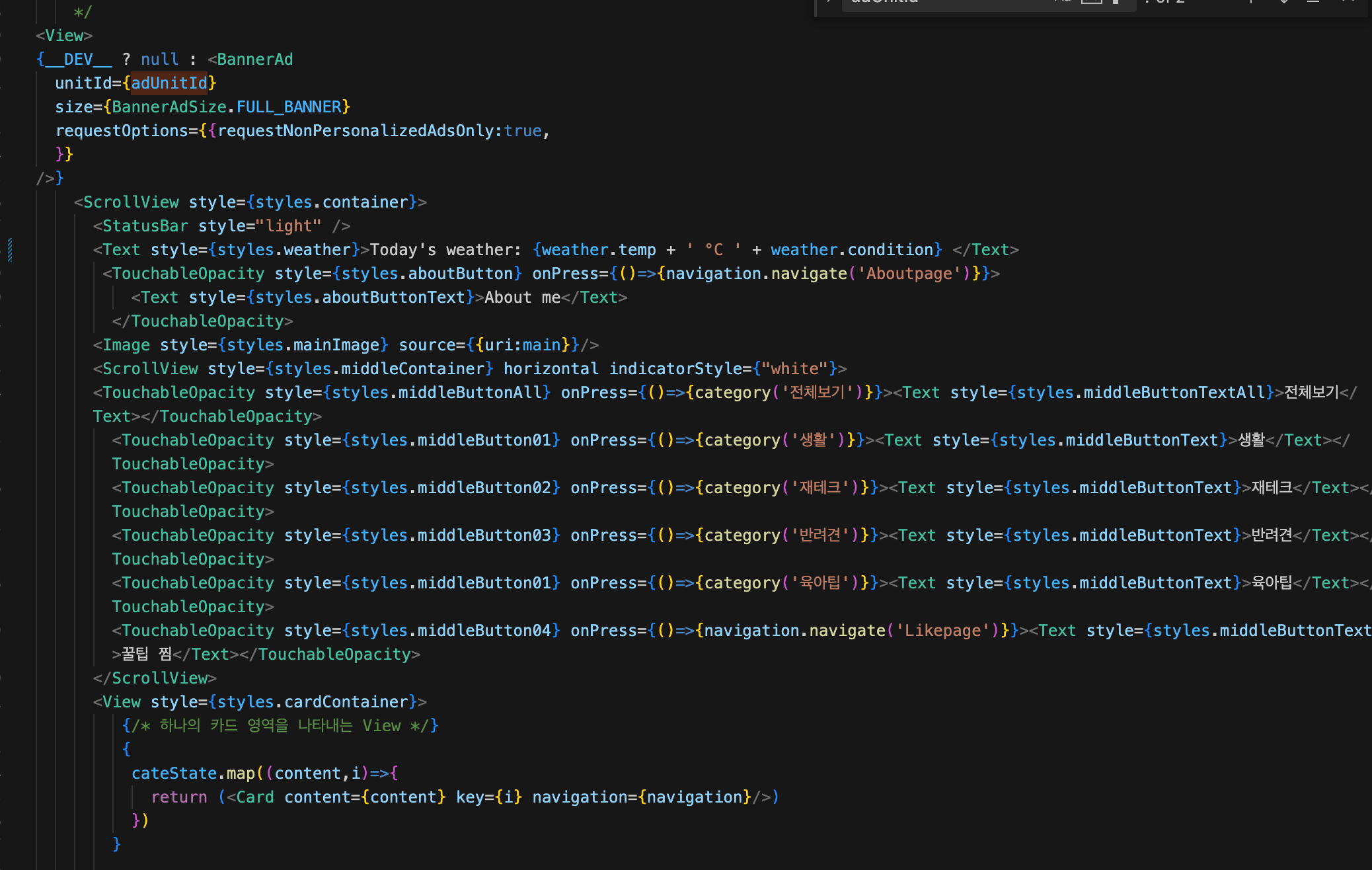1372x870 pixels.
Task: Click the indicatorStyle prop
Action: click(675, 369)
